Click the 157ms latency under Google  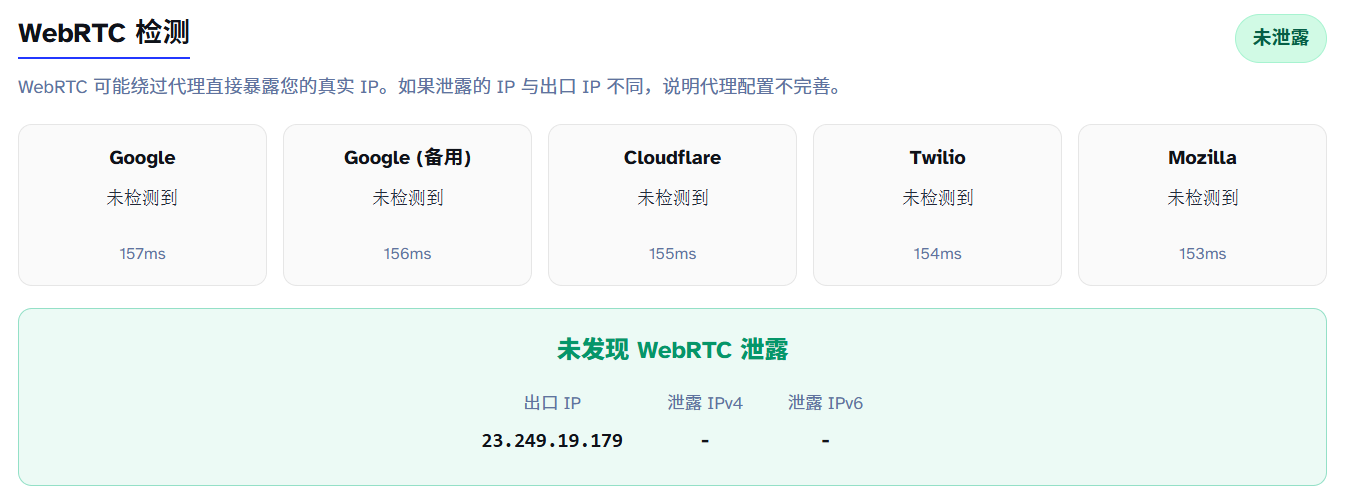142,254
